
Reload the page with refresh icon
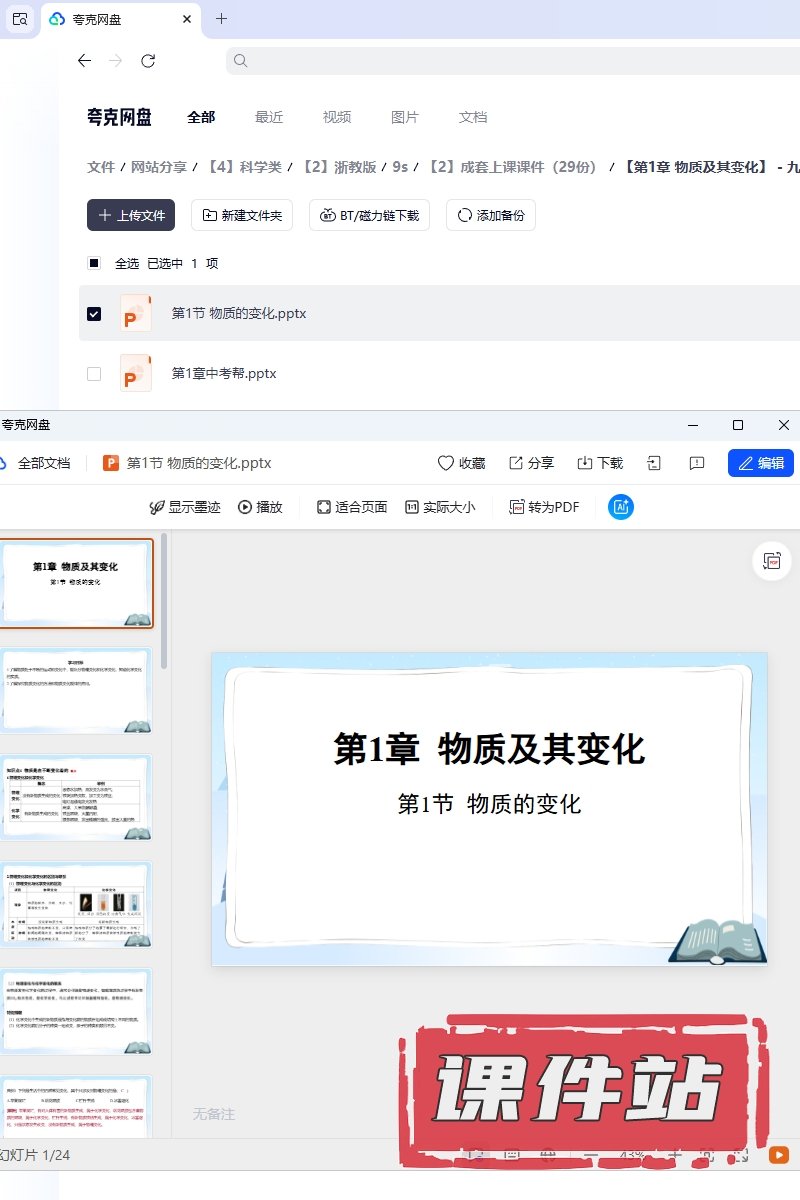[x=148, y=61]
